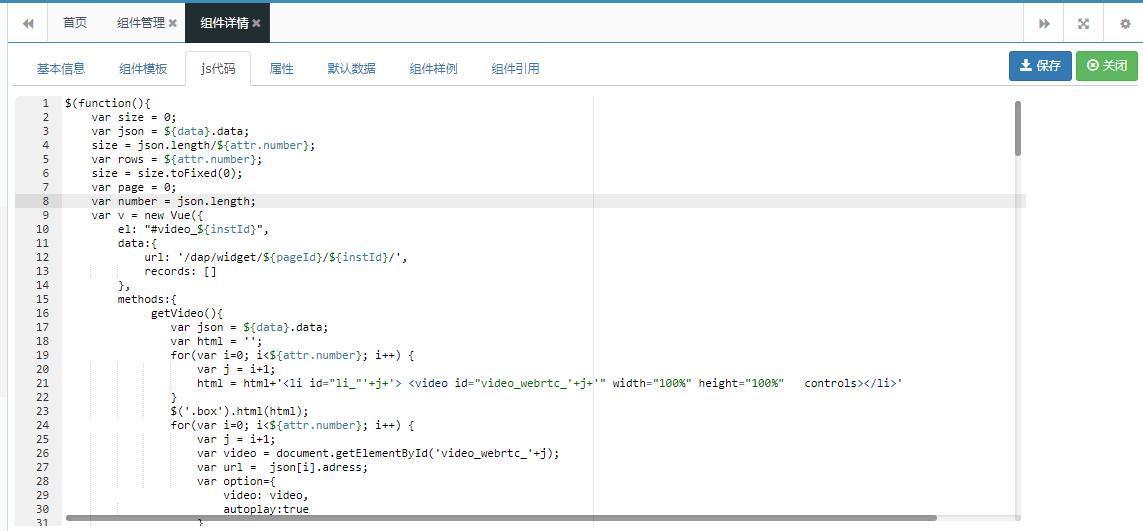
Task: Go to the 首页 tab
Action: (75, 23)
